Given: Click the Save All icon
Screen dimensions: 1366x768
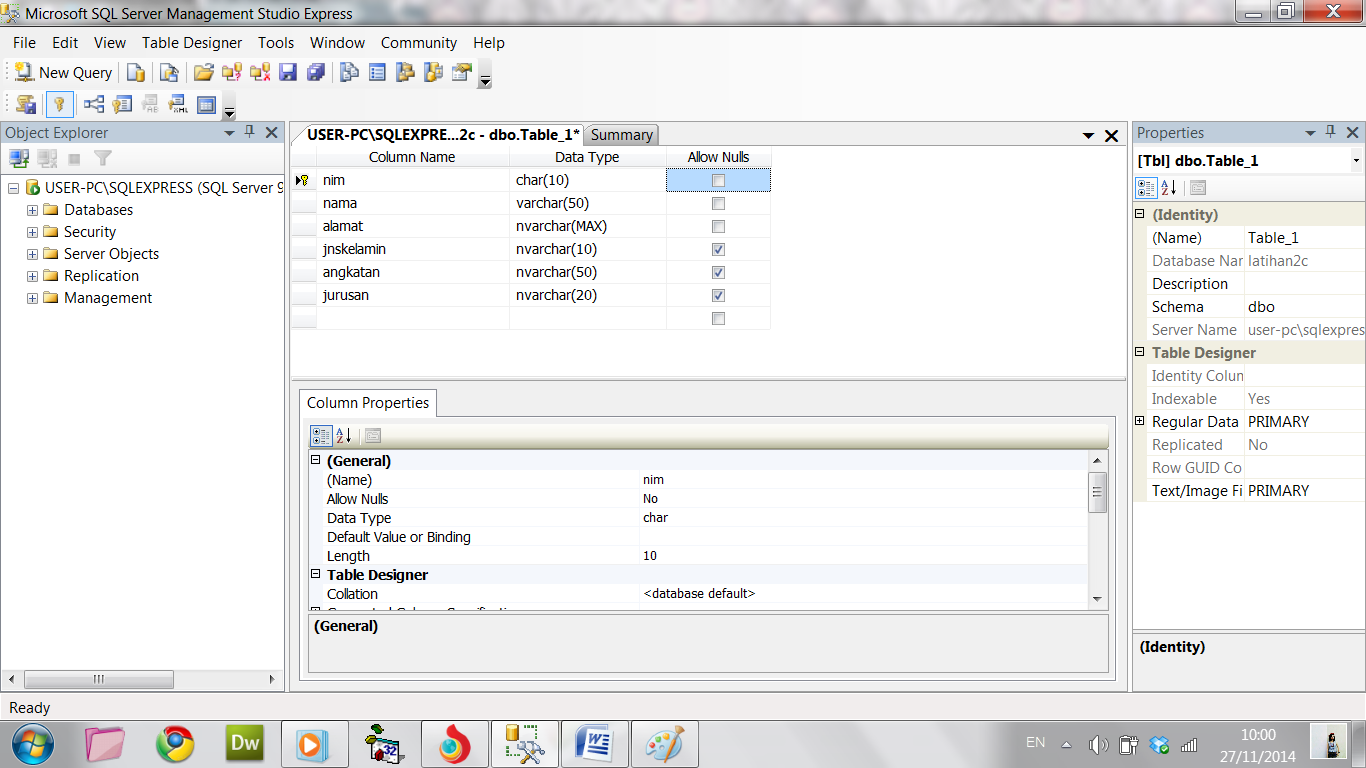Looking at the screenshot, I should (316, 72).
